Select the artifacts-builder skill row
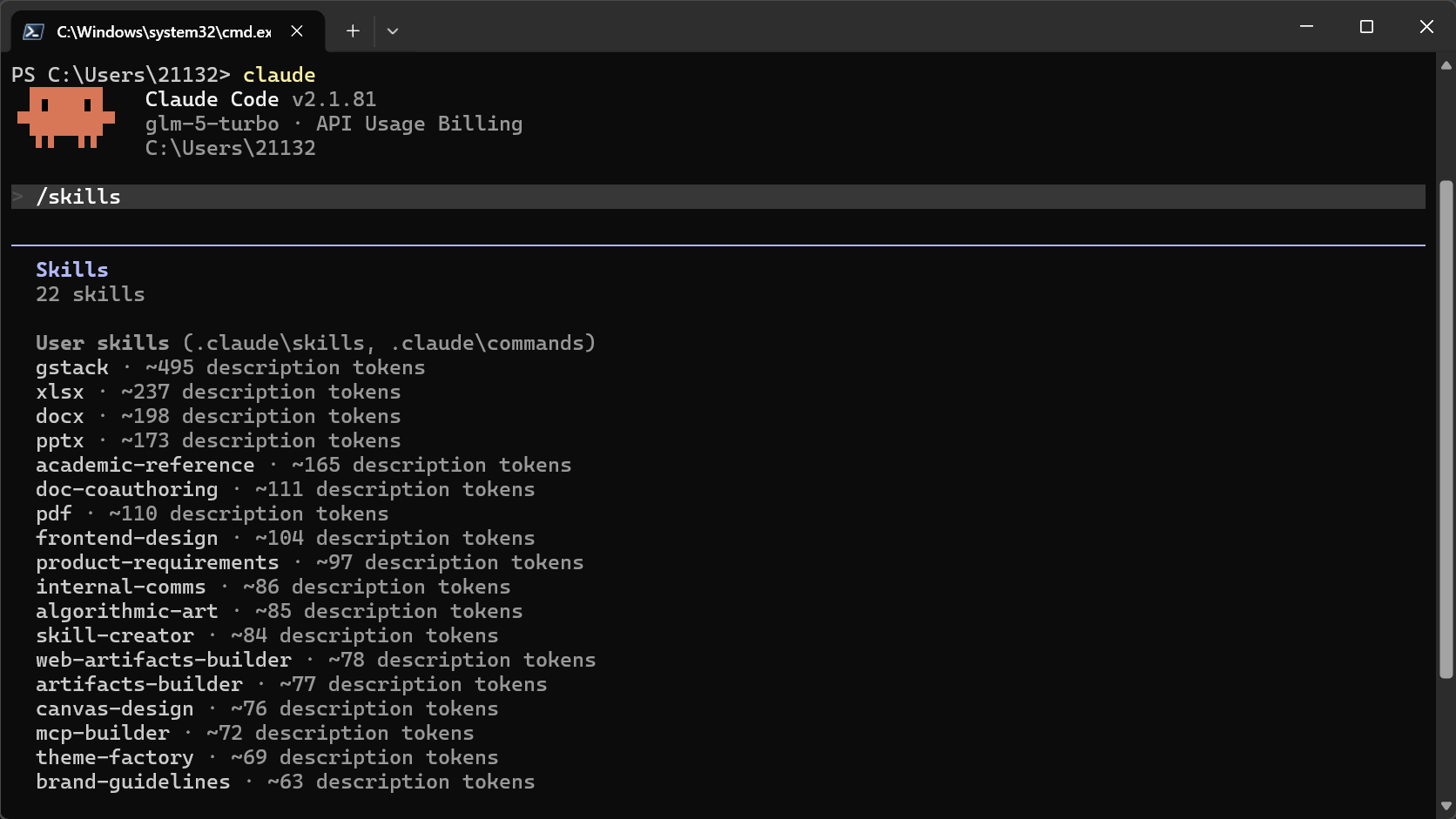The height and width of the screenshot is (819, 1456). (x=292, y=684)
